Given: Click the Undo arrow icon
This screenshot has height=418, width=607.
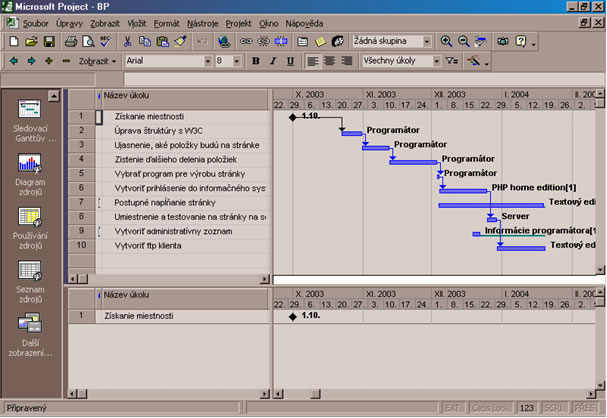Looking at the screenshot, I should point(202,41).
